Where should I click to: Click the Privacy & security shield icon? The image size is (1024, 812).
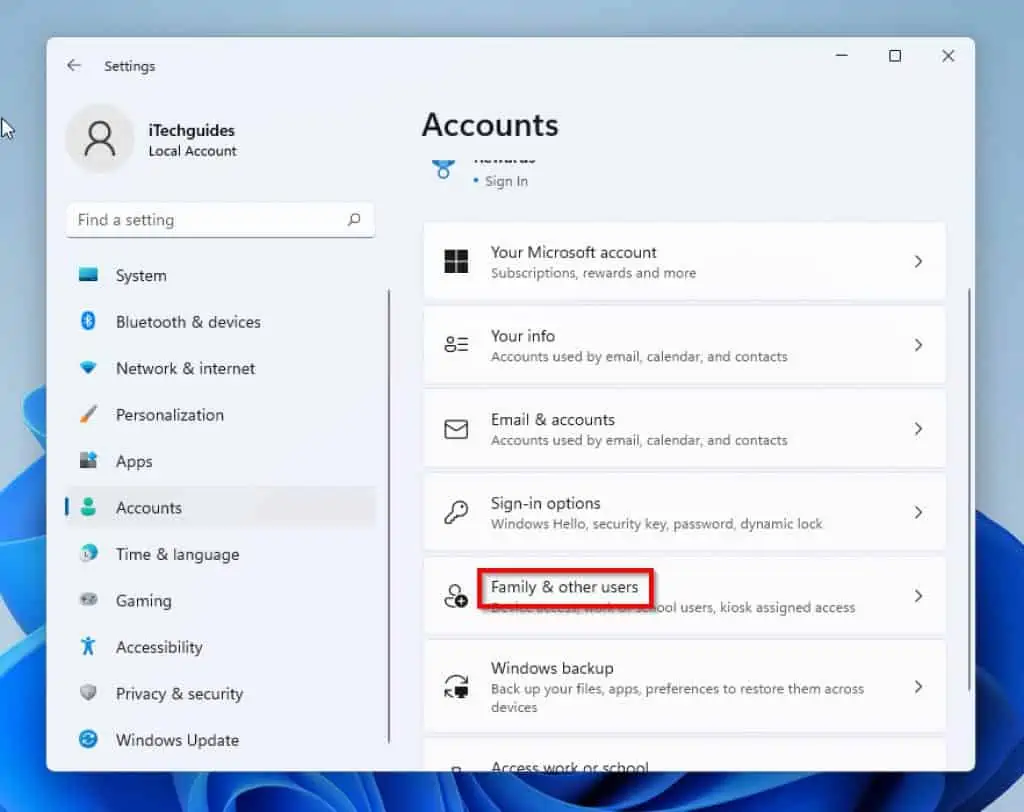click(88, 693)
